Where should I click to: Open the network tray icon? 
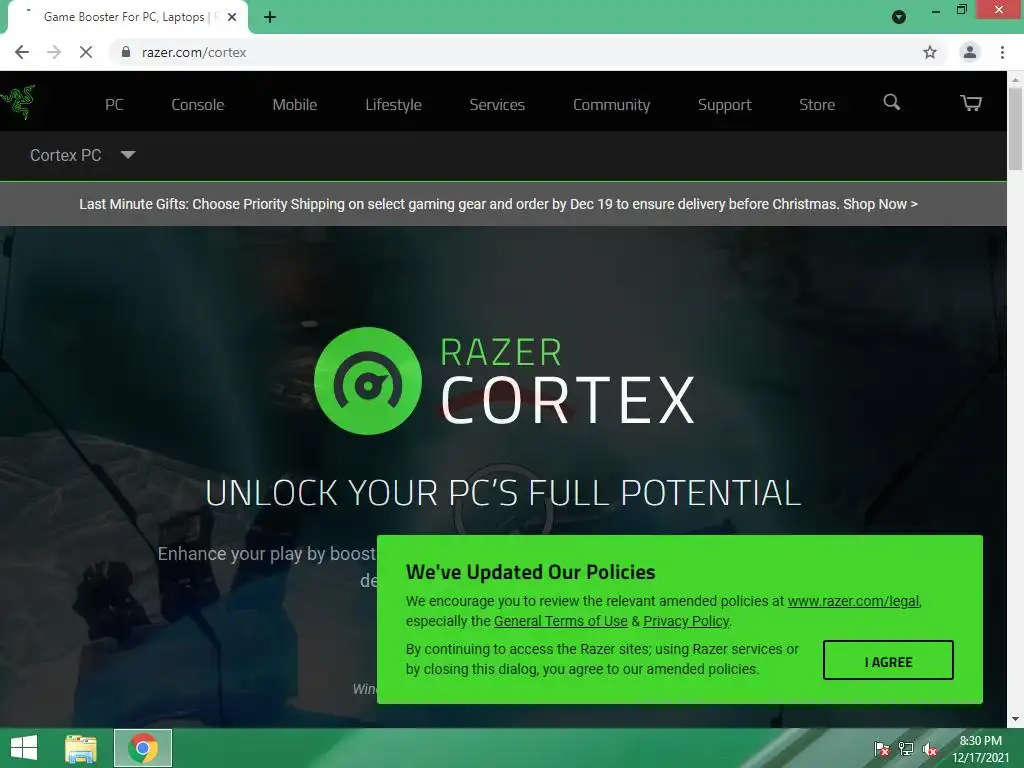pos(906,749)
